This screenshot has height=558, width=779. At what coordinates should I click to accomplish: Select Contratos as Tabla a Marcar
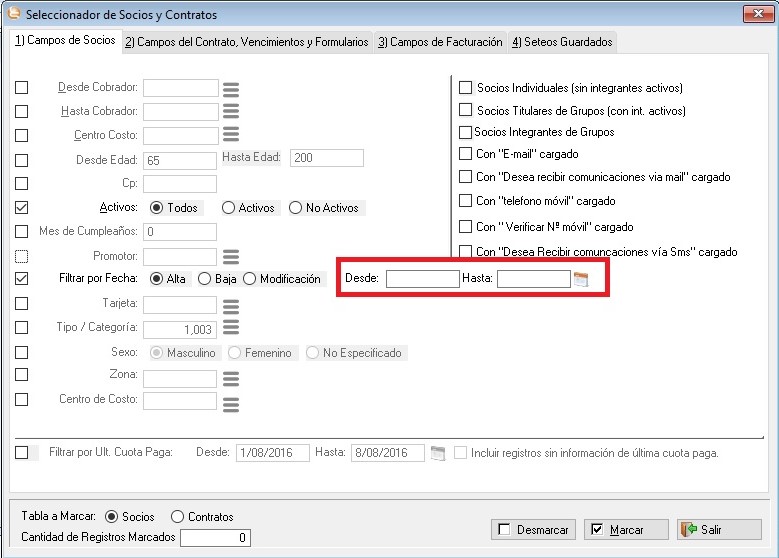[178, 517]
